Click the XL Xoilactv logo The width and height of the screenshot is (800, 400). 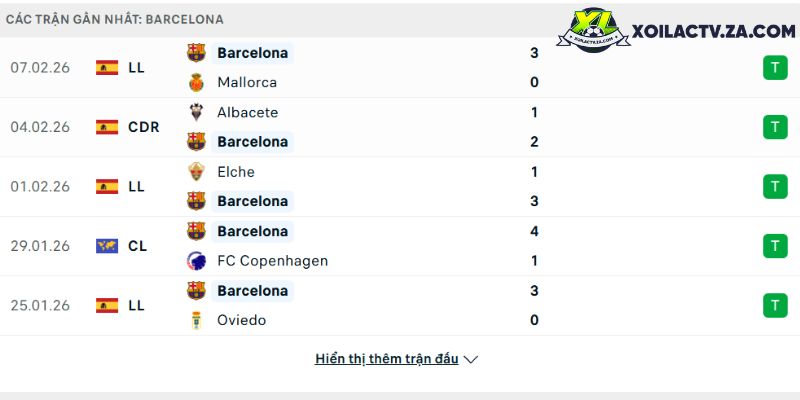point(593,30)
